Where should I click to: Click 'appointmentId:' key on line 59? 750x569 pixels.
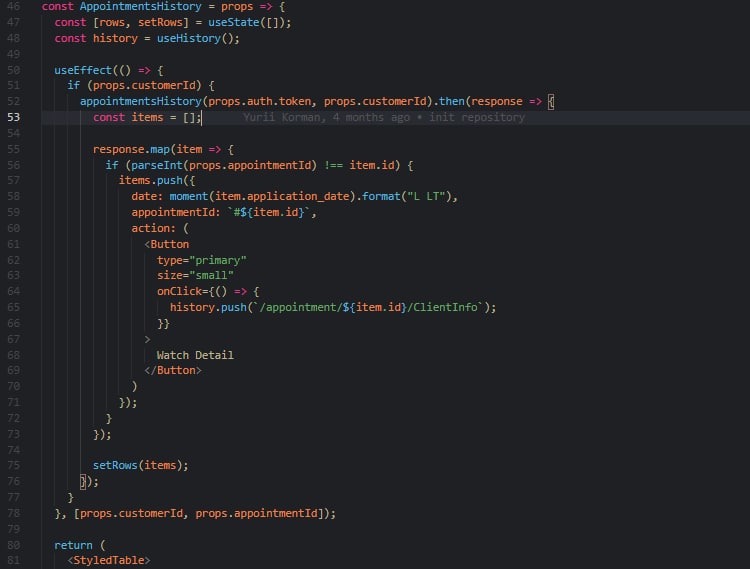pyautogui.click(x=176, y=212)
